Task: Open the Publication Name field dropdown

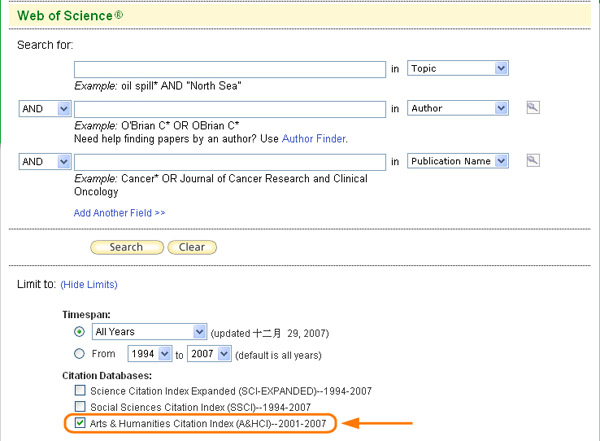Action: pos(458,161)
